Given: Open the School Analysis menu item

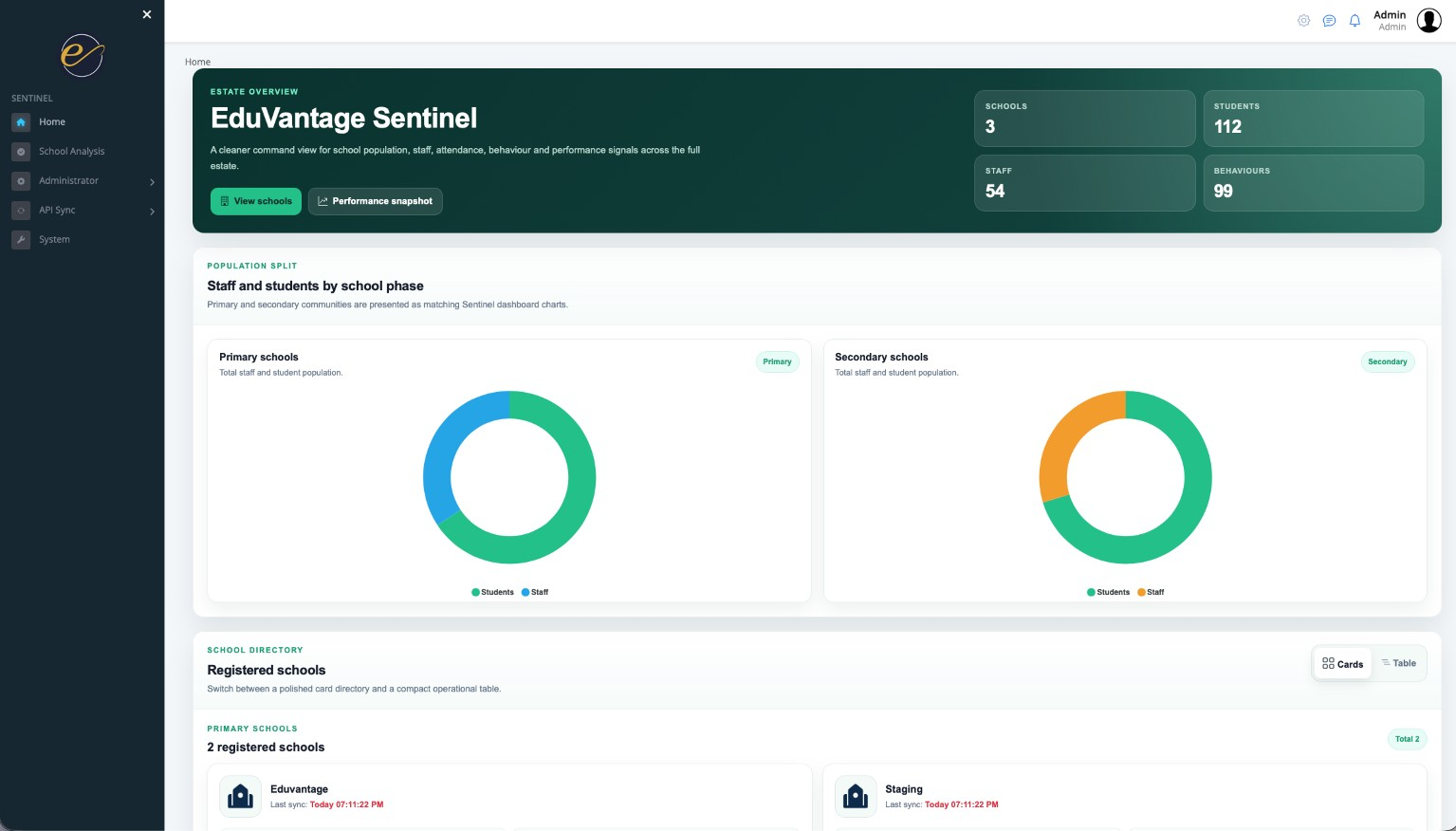Looking at the screenshot, I should click(72, 152).
